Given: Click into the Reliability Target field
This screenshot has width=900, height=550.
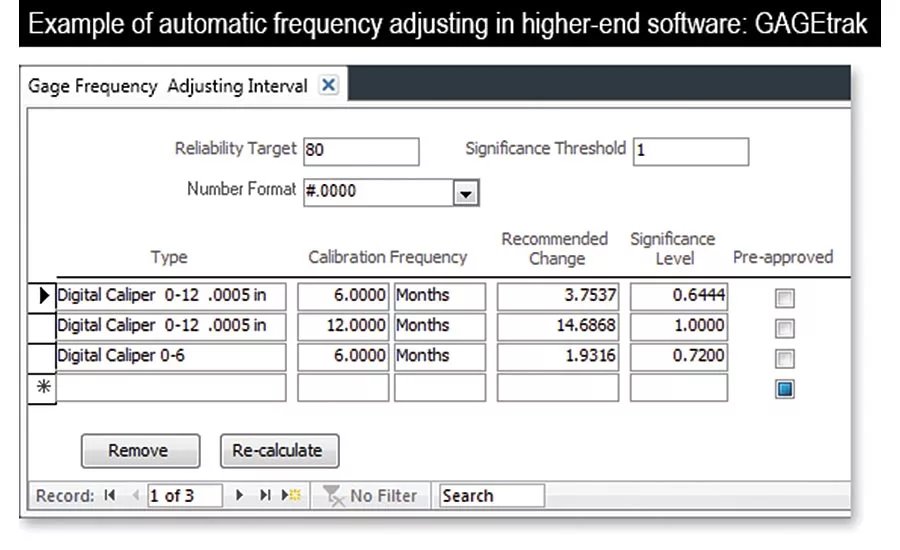Looking at the screenshot, I should point(361,152).
